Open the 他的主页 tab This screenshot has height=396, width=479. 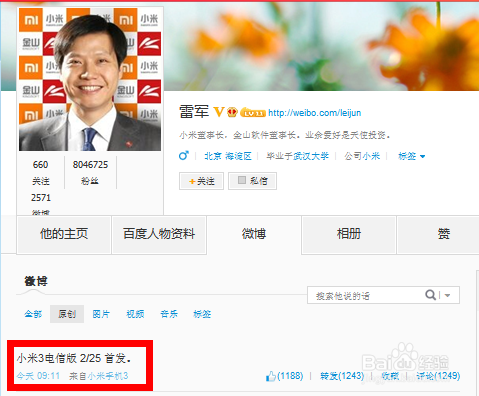tap(64, 234)
